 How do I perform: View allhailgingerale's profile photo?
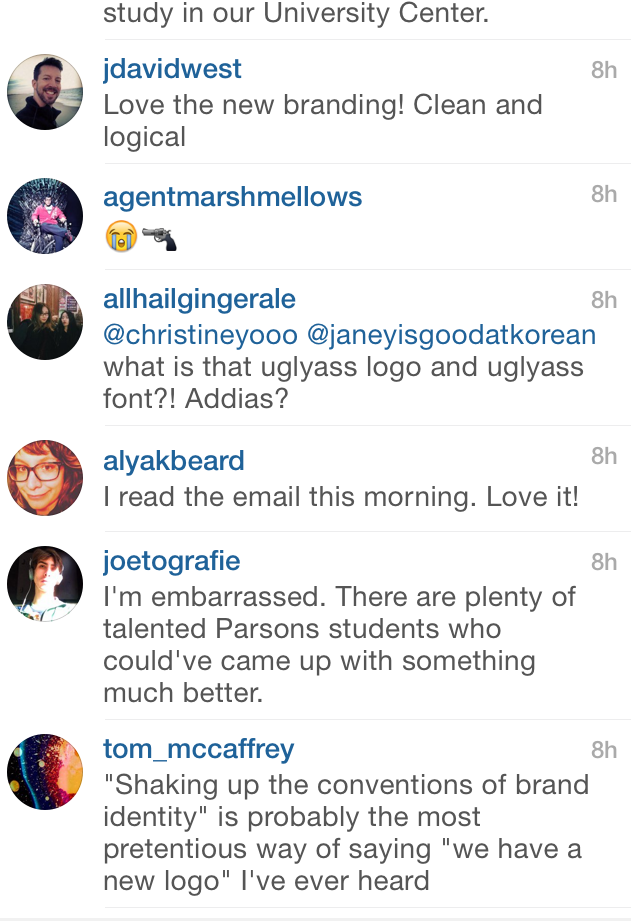click(45, 322)
